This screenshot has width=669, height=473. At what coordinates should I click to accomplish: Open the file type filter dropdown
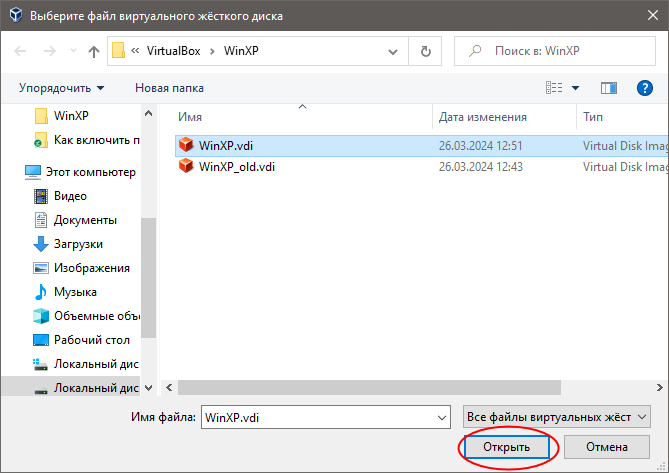point(558,416)
